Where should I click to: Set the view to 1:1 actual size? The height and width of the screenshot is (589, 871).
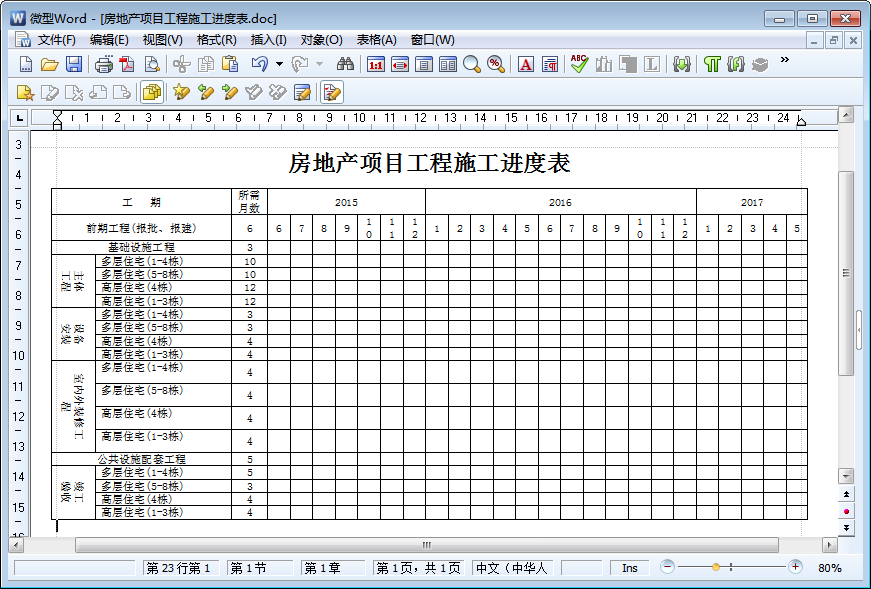point(376,64)
